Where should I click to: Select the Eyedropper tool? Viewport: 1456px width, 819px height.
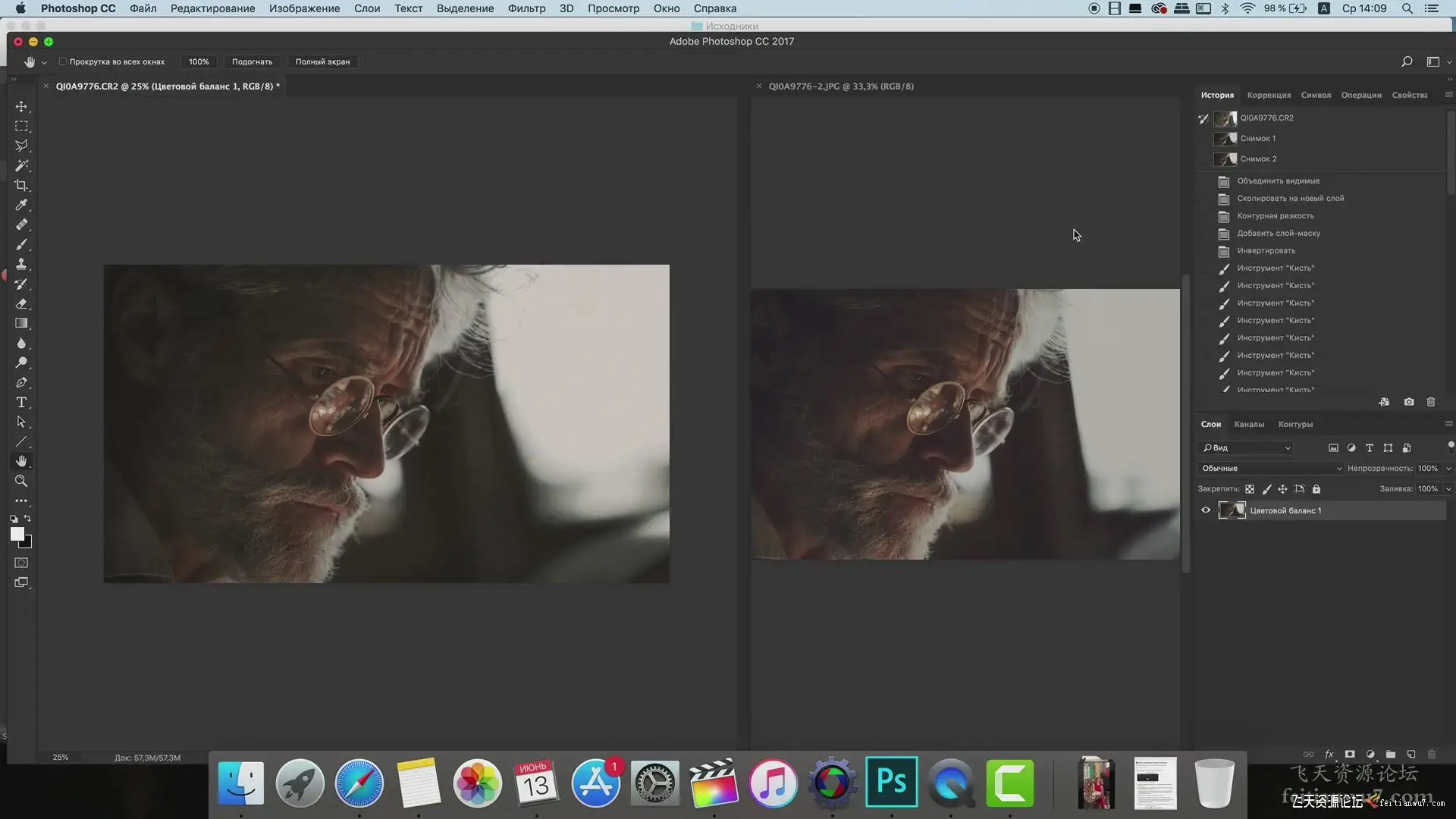pyautogui.click(x=21, y=205)
